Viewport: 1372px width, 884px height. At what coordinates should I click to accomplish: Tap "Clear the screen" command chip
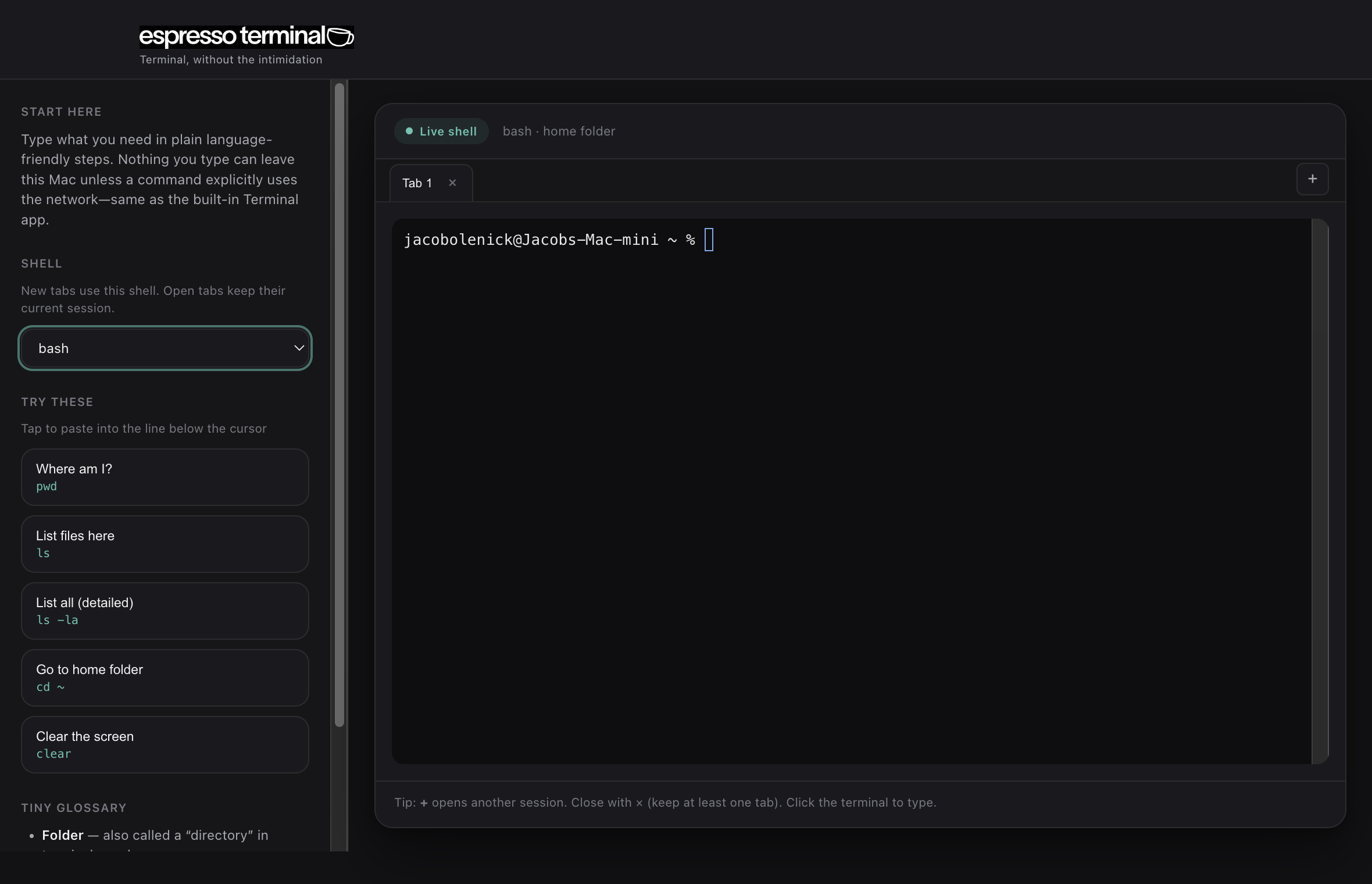click(165, 744)
